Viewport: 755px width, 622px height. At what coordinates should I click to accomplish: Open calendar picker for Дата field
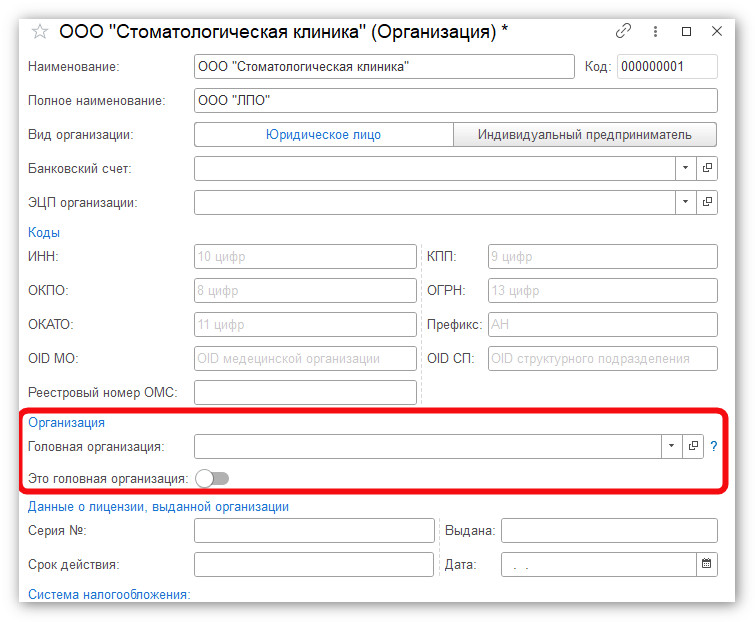706,564
